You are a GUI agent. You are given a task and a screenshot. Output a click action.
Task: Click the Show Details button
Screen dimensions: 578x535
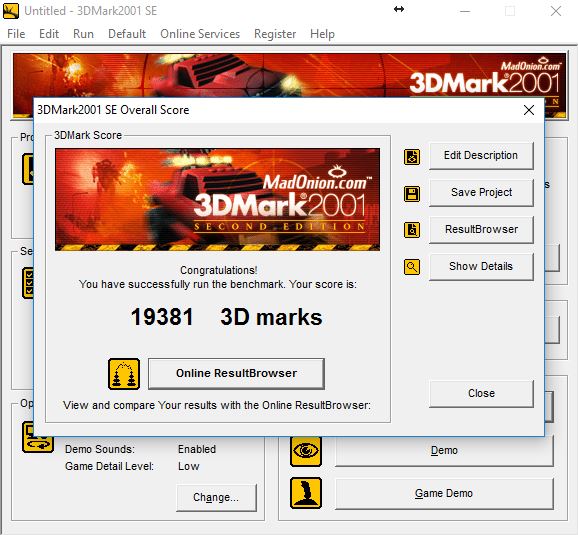[x=481, y=267]
